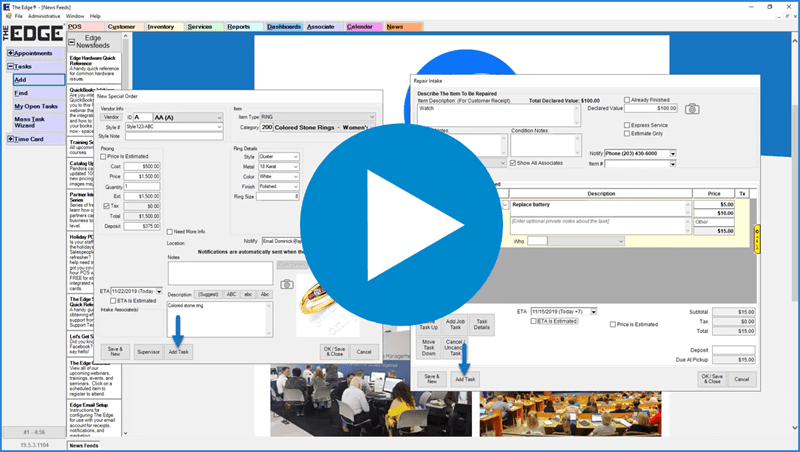This screenshot has height=452, width=800.
Task: Click OK / Save & Close in Repair Intake
Action: coord(712,379)
